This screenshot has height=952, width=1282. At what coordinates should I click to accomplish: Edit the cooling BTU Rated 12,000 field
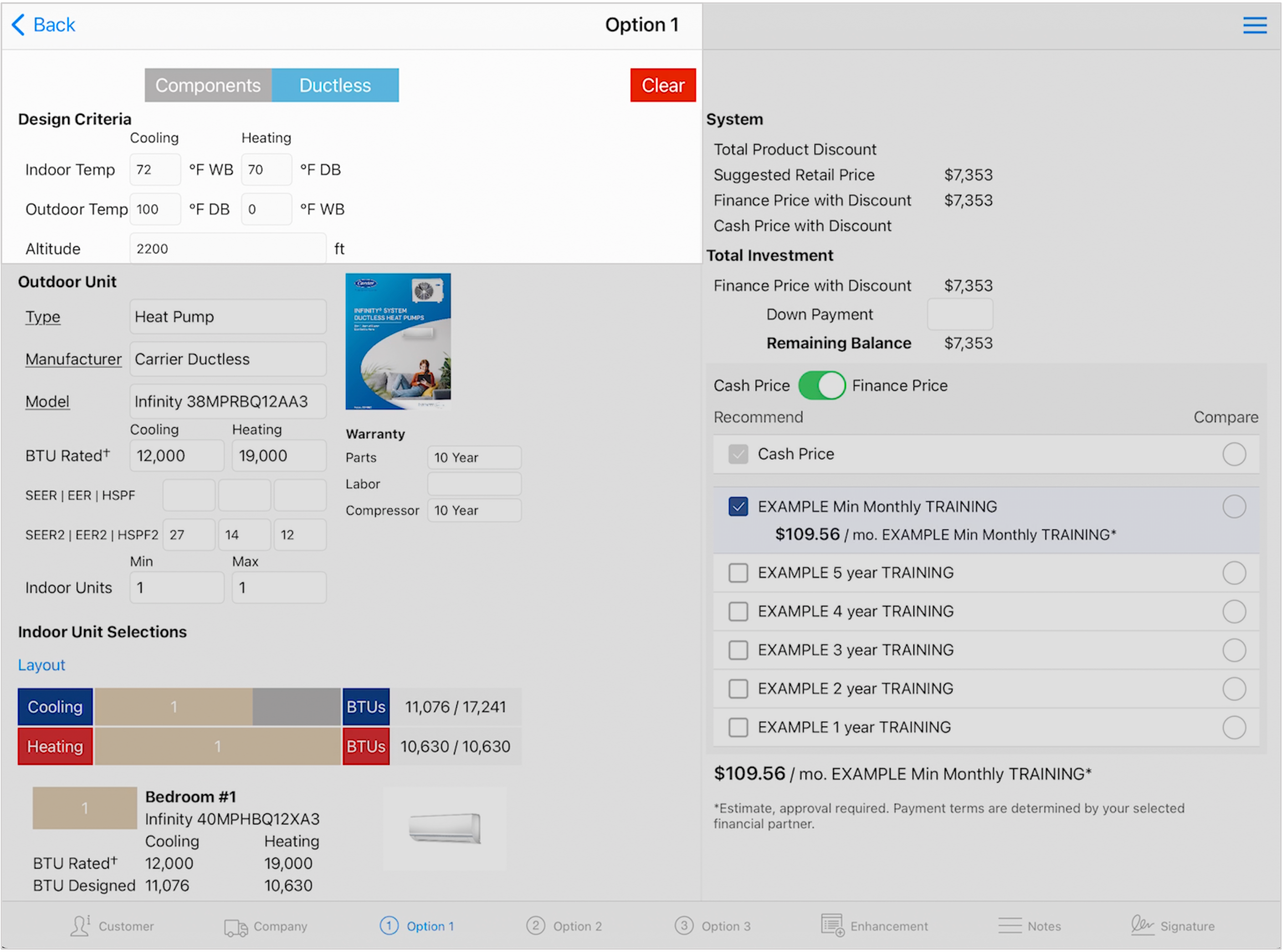point(177,456)
